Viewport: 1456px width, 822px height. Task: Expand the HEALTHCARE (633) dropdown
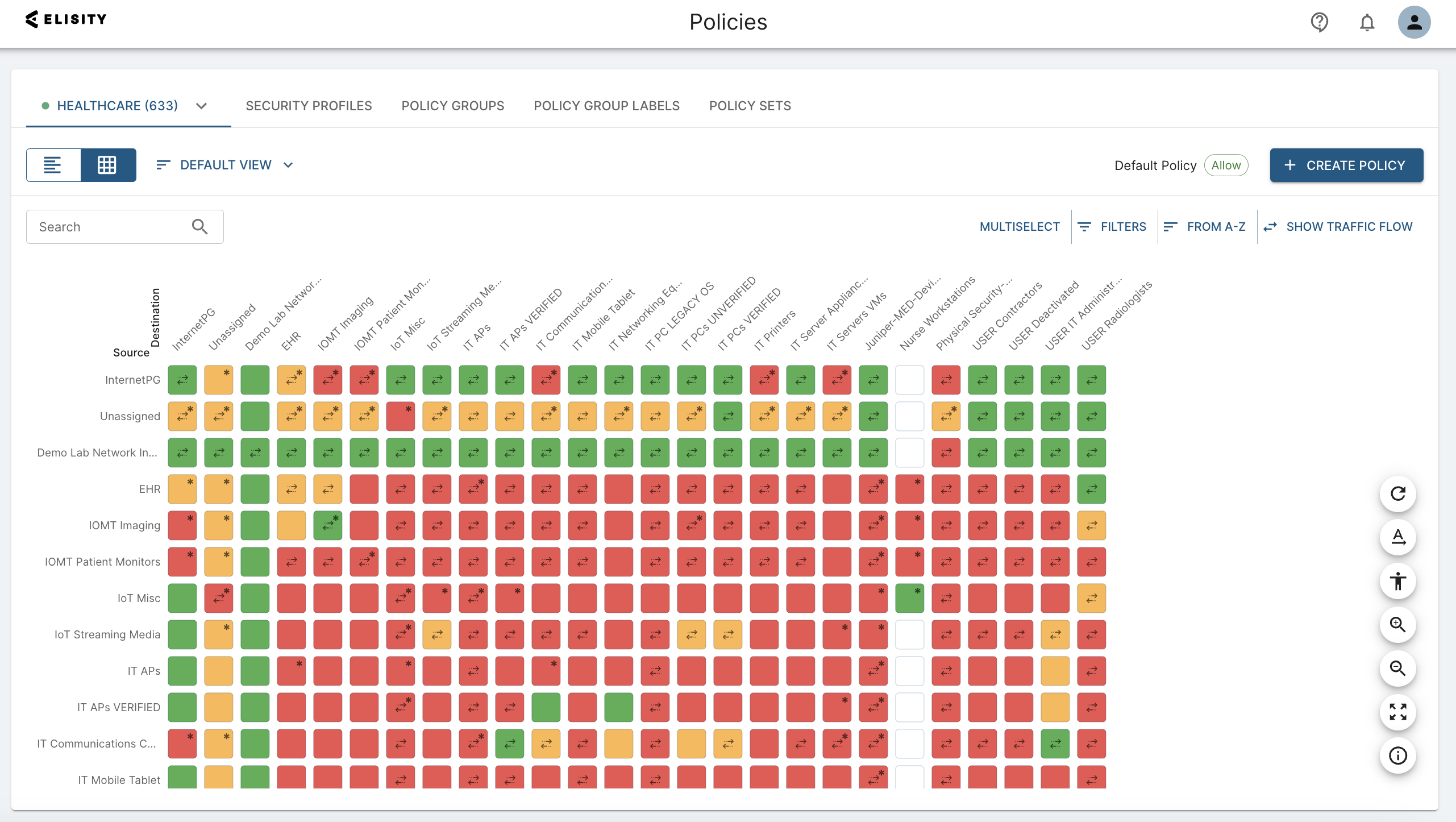(x=200, y=105)
